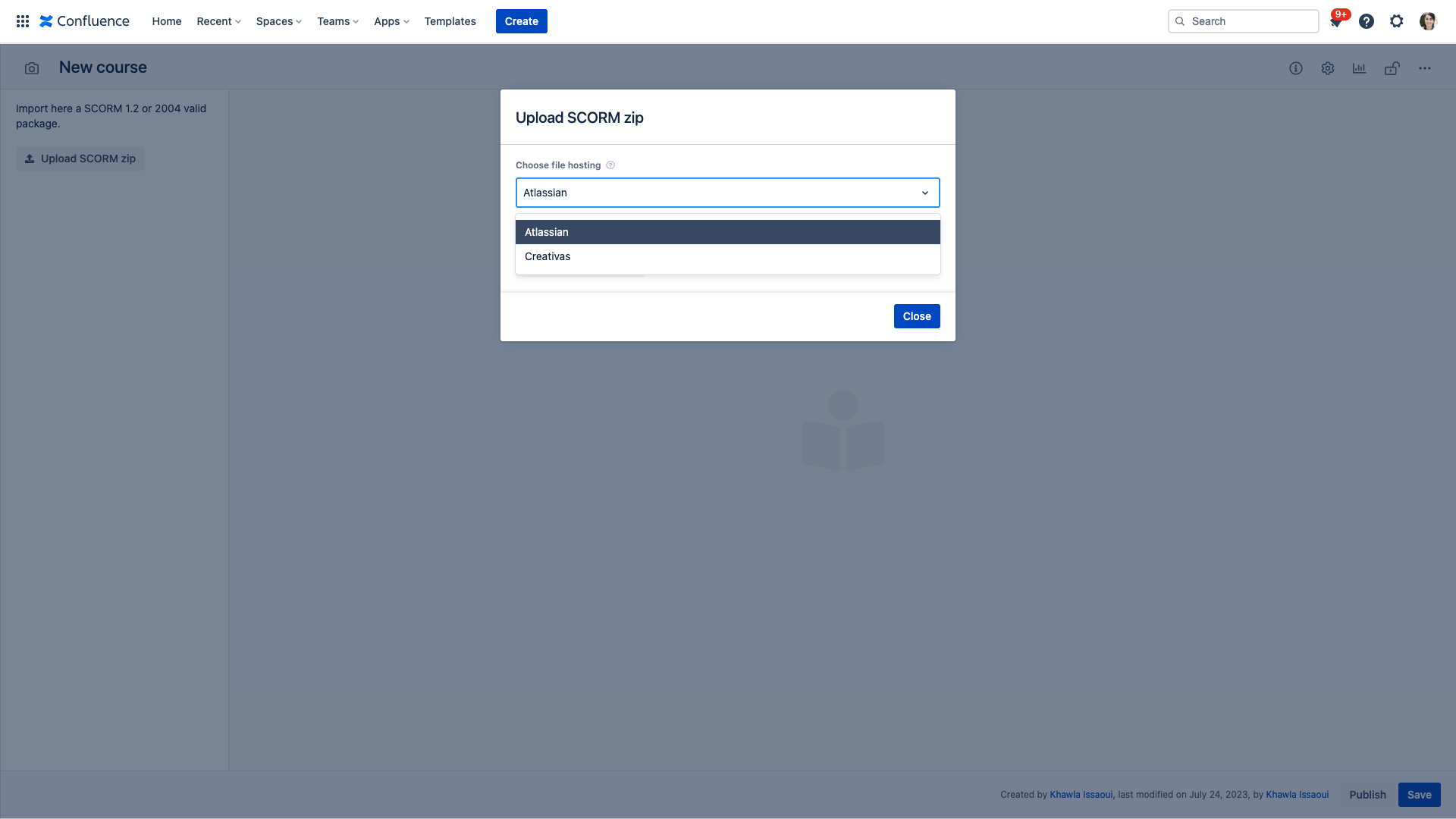Open the help question mark icon
The height and width of the screenshot is (819, 1456).
pos(1367,21)
